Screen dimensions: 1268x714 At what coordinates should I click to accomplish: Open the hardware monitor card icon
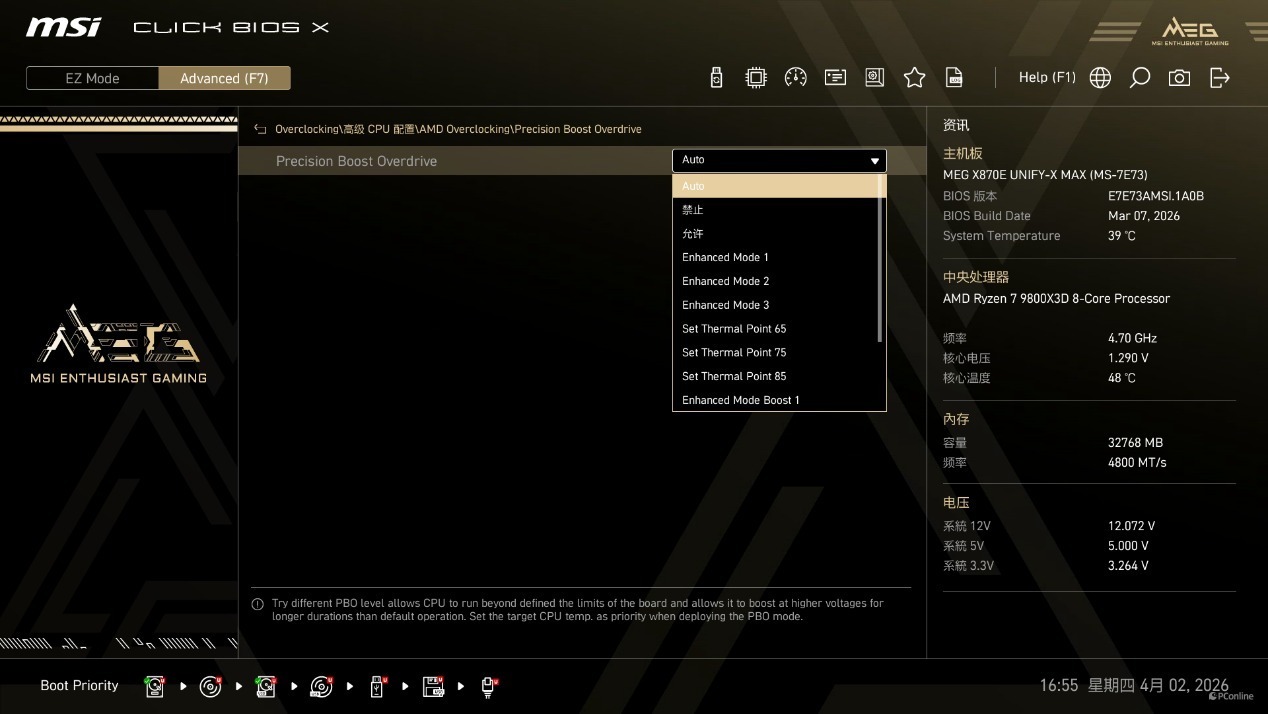pyautogui.click(x=835, y=78)
